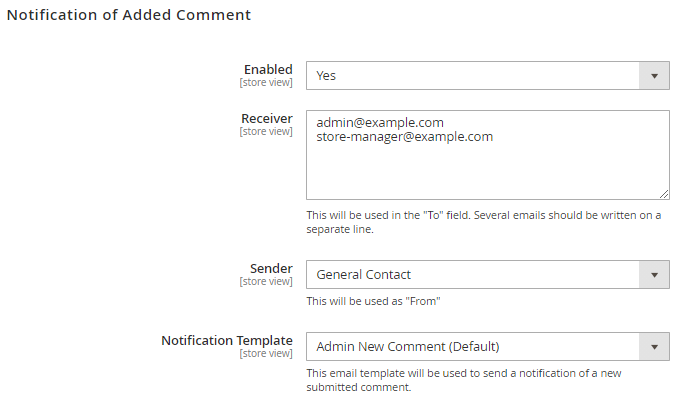685x400 pixels.
Task: Click the "Receiver" field label
Action: (x=266, y=118)
